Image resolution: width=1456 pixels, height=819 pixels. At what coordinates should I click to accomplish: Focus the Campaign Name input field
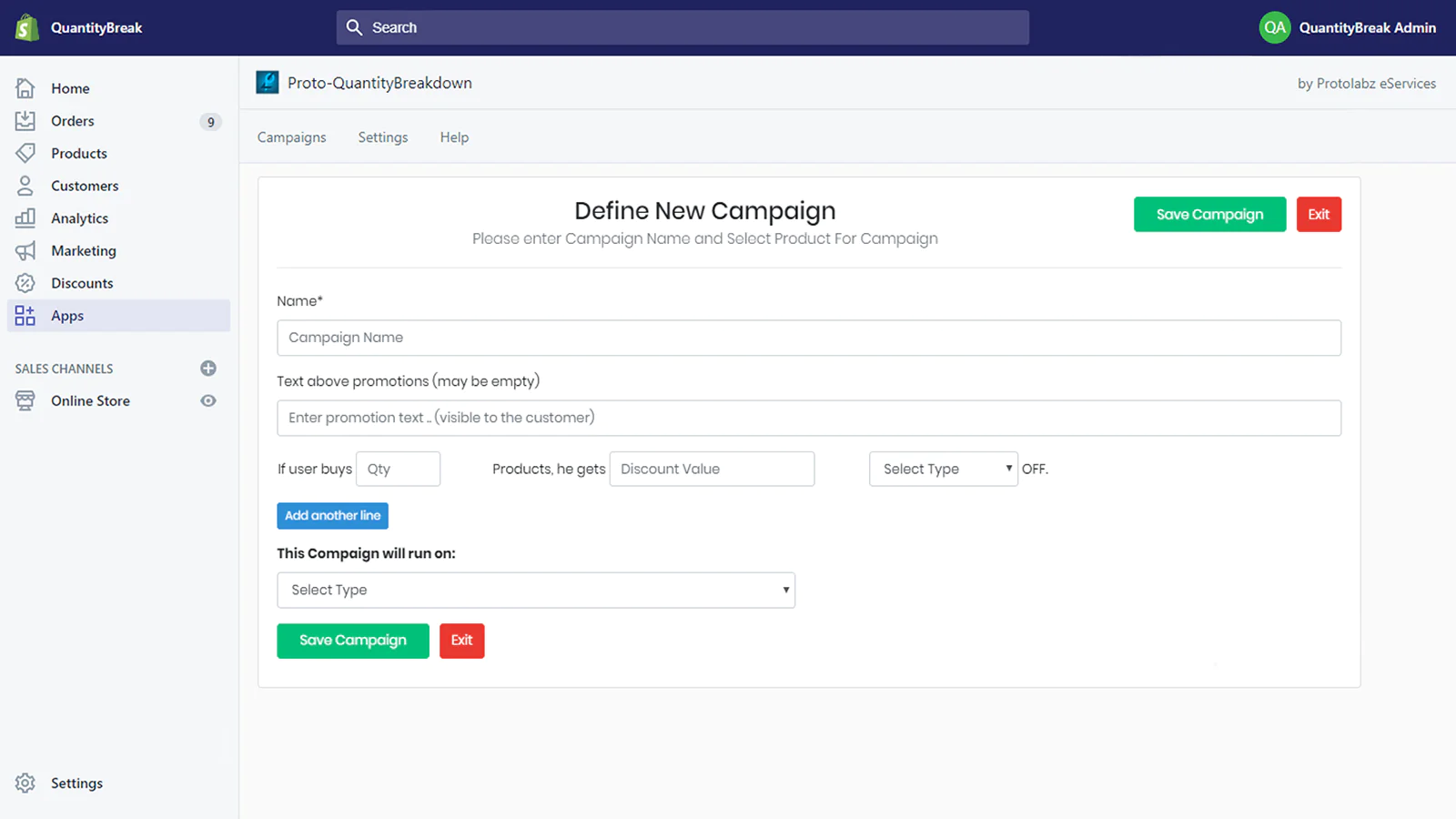[808, 338]
